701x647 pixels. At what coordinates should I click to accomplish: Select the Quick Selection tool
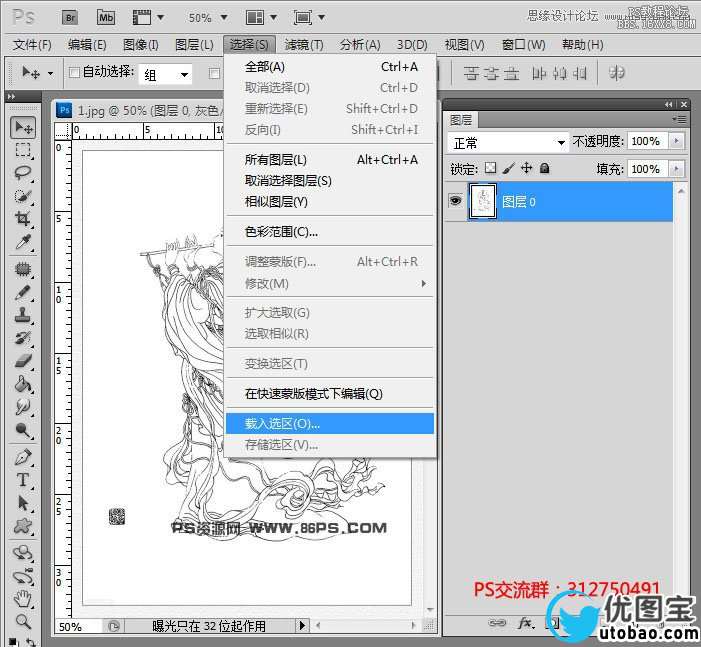pos(23,196)
